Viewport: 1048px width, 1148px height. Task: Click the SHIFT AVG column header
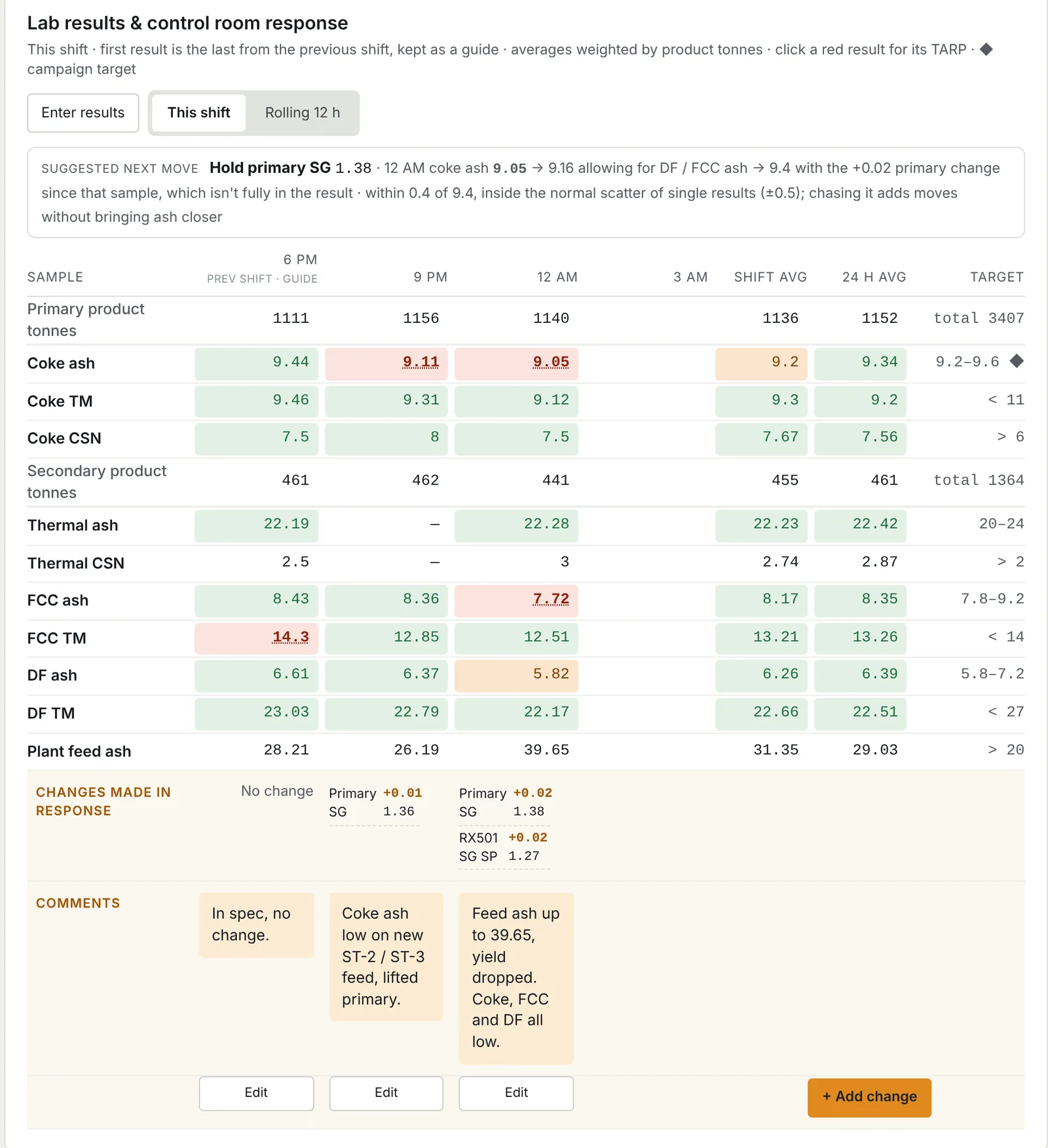pos(770,277)
